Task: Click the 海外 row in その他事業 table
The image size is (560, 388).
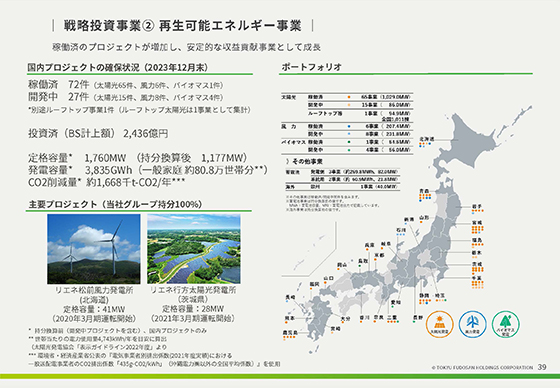Action: click(x=341, y=186)
